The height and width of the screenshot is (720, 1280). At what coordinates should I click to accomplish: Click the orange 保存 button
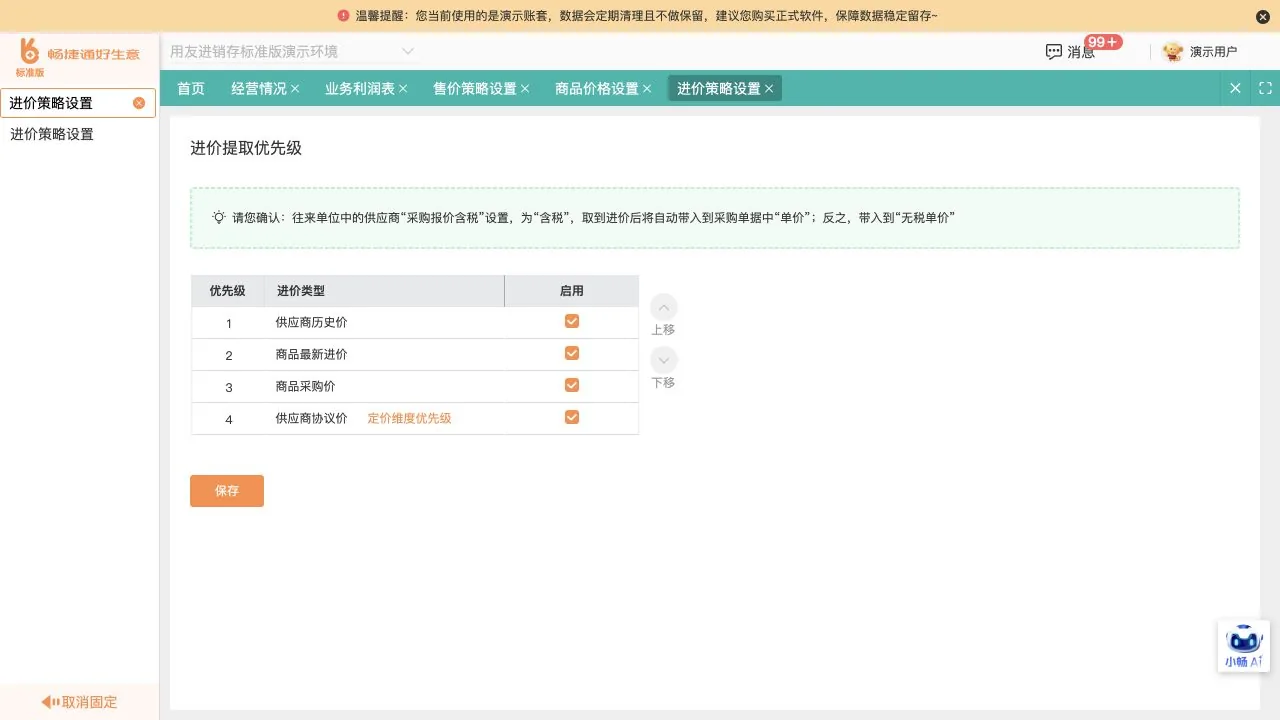(227, 491)
